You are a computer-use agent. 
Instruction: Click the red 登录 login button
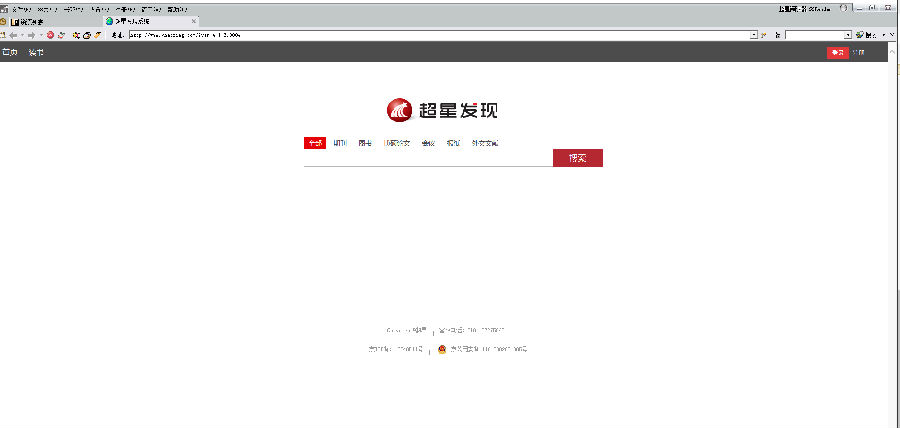(837, 53)
